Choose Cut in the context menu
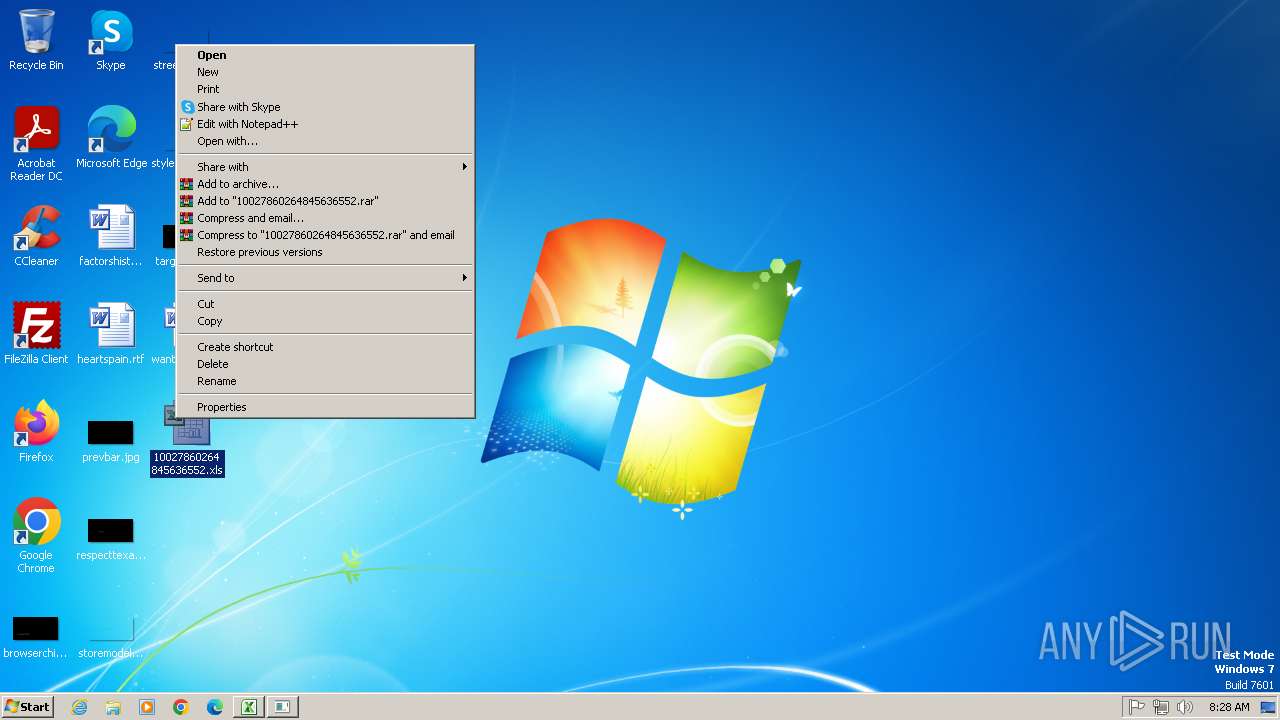This screenshot has width=1280, height=720. [325, 304]
